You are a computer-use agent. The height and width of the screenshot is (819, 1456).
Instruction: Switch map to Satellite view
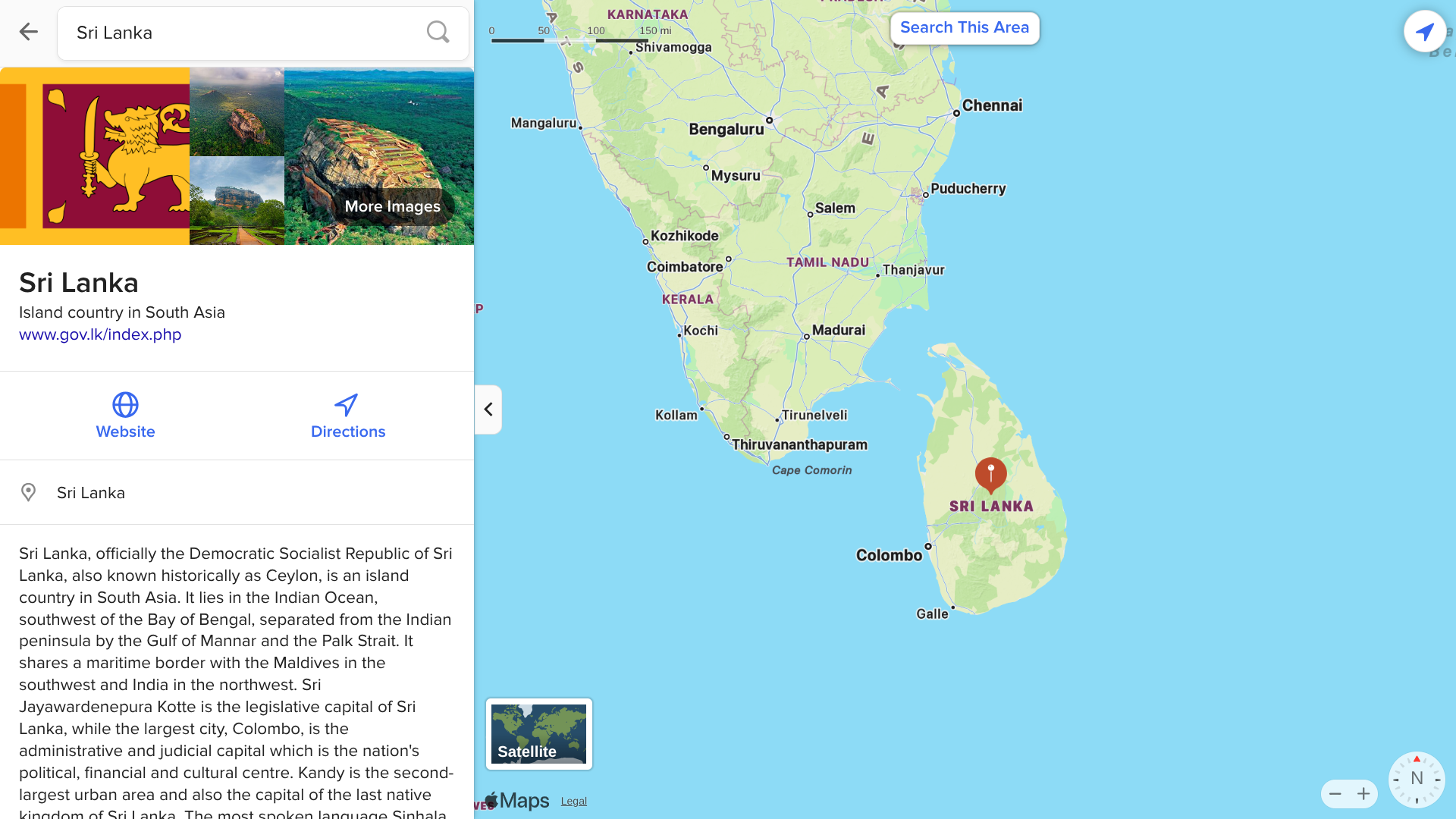538,733
